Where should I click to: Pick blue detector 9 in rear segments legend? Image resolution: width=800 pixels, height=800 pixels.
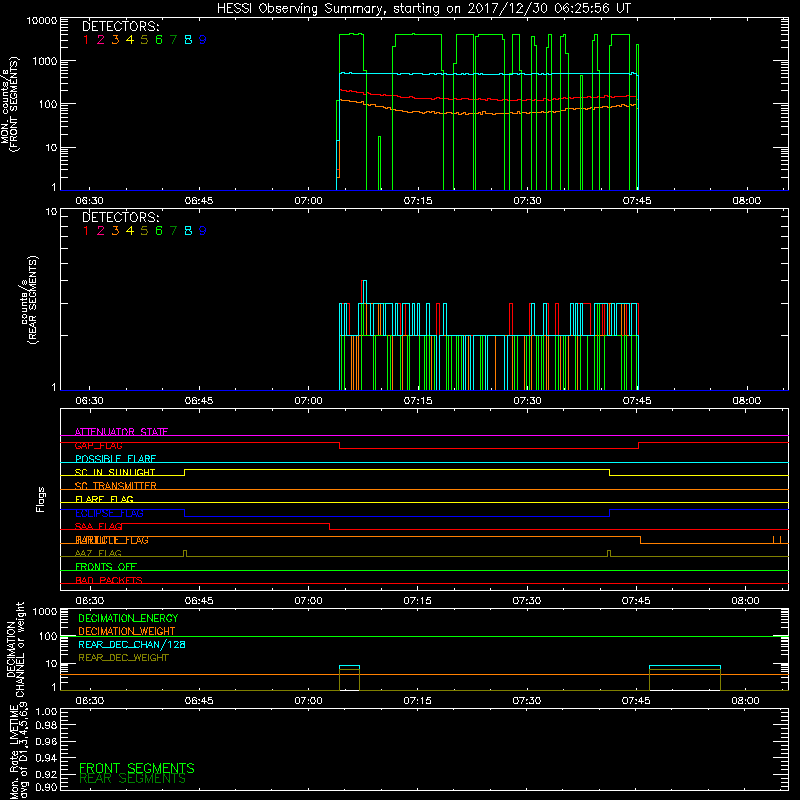203,231
